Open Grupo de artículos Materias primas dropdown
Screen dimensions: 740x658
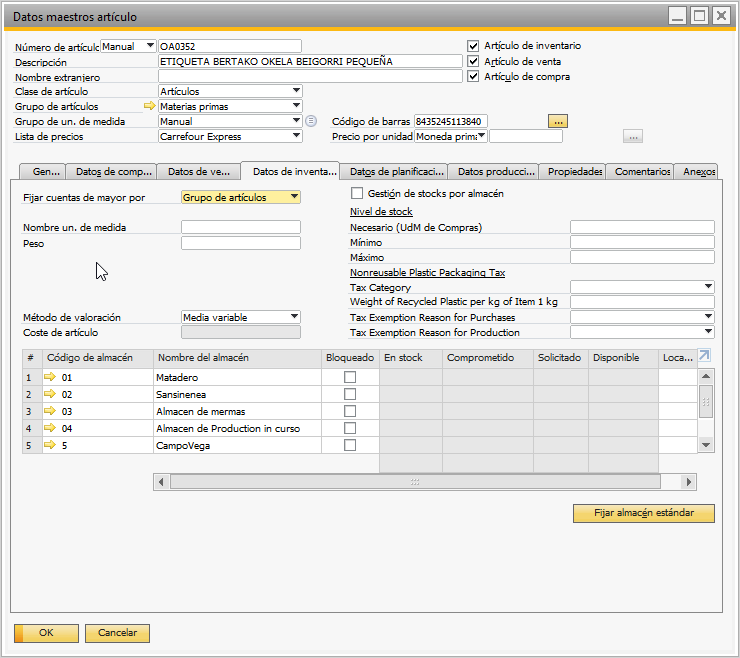296,106
